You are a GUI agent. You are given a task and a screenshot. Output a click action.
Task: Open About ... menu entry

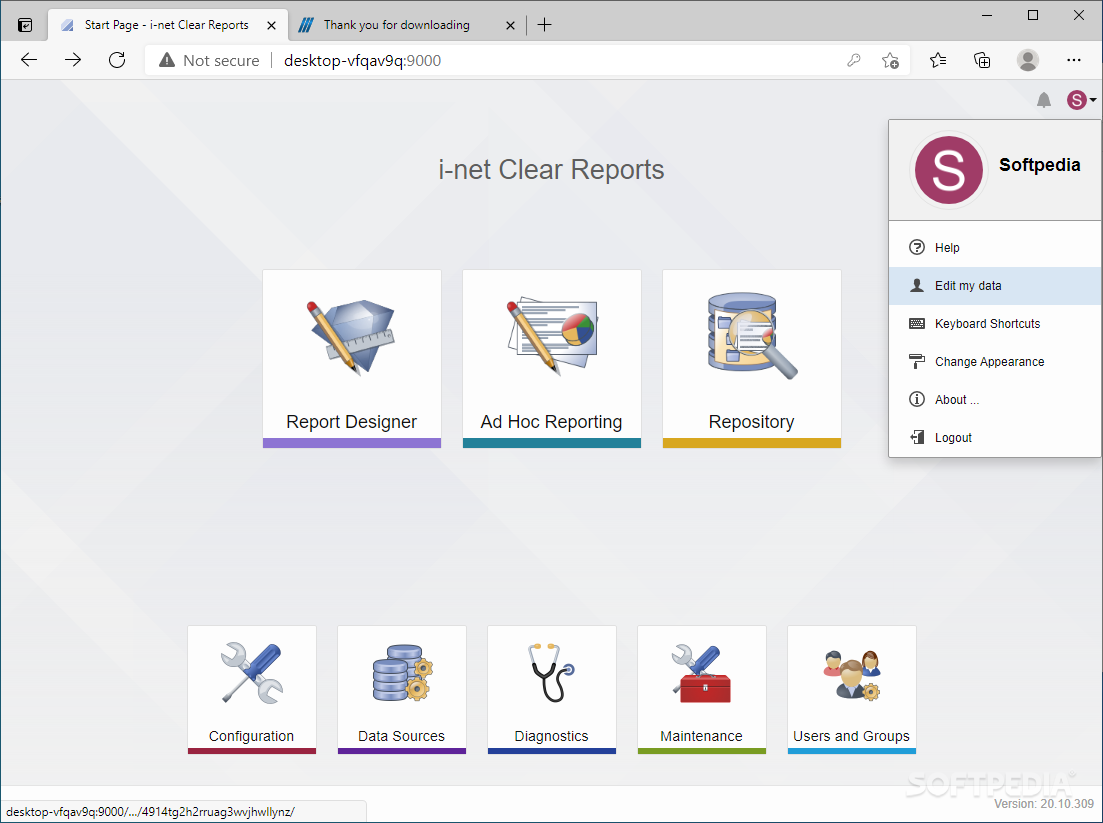[x=995, y=400]
